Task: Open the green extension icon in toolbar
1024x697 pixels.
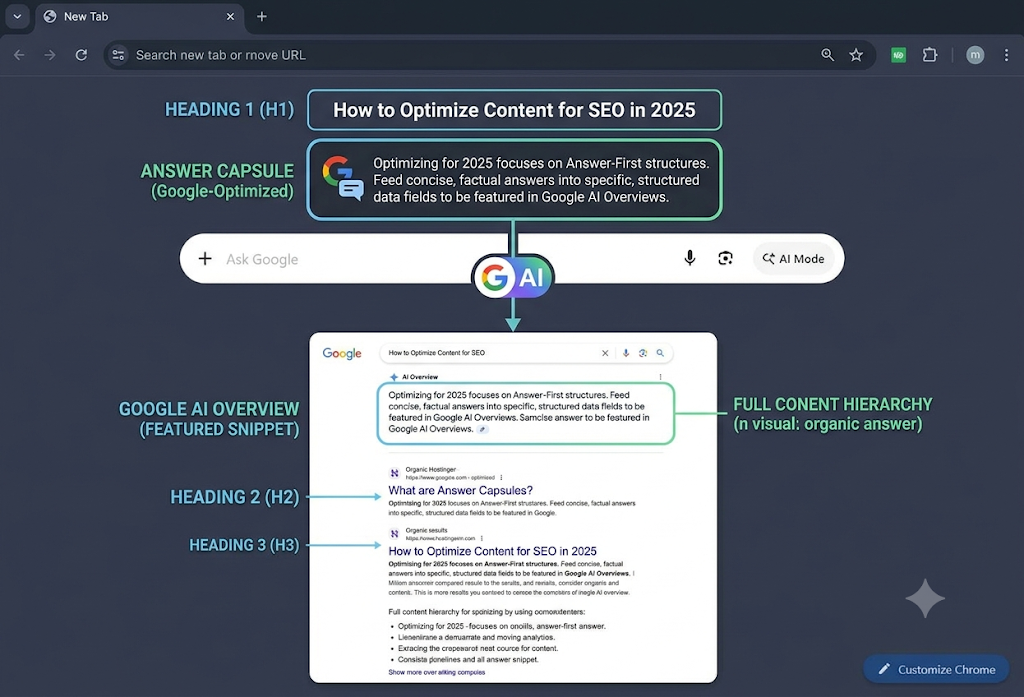Action: click(899, 56)
